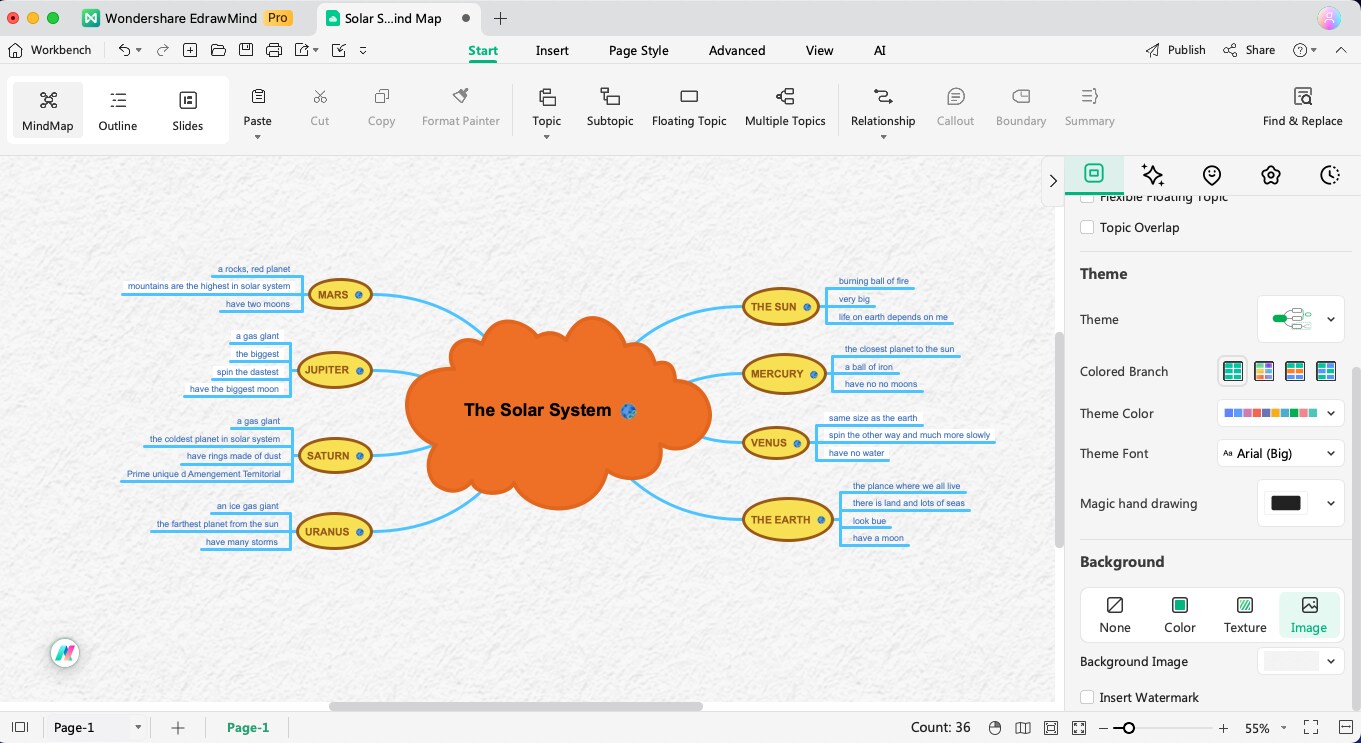Click the new file plus icon in quick toolbar
The image size is (1361, 743).
click(x=190, y=50)
